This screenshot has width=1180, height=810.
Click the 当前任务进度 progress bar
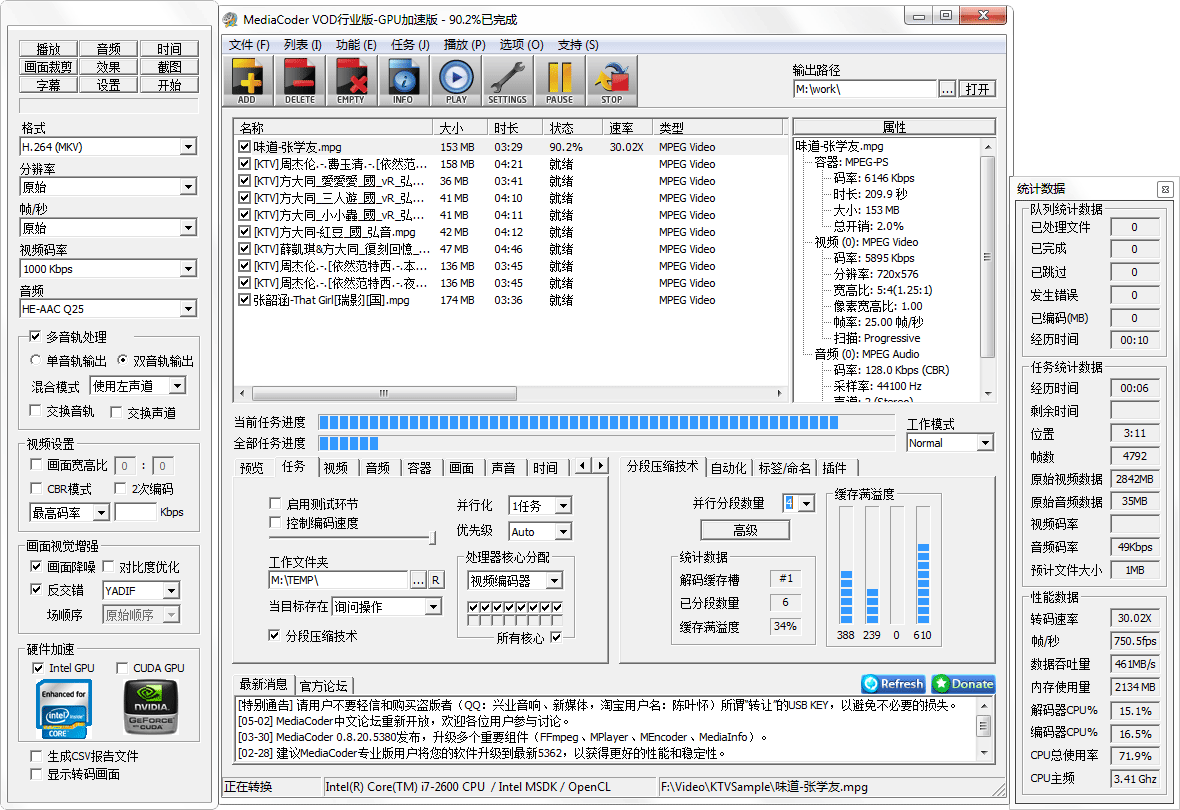pos(608,422)
